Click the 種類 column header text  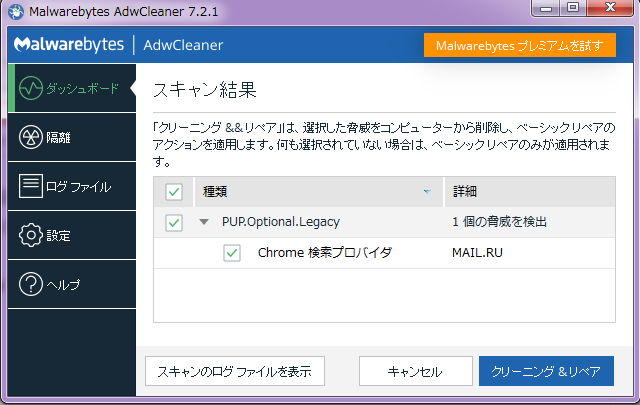(x=215, y=191)
